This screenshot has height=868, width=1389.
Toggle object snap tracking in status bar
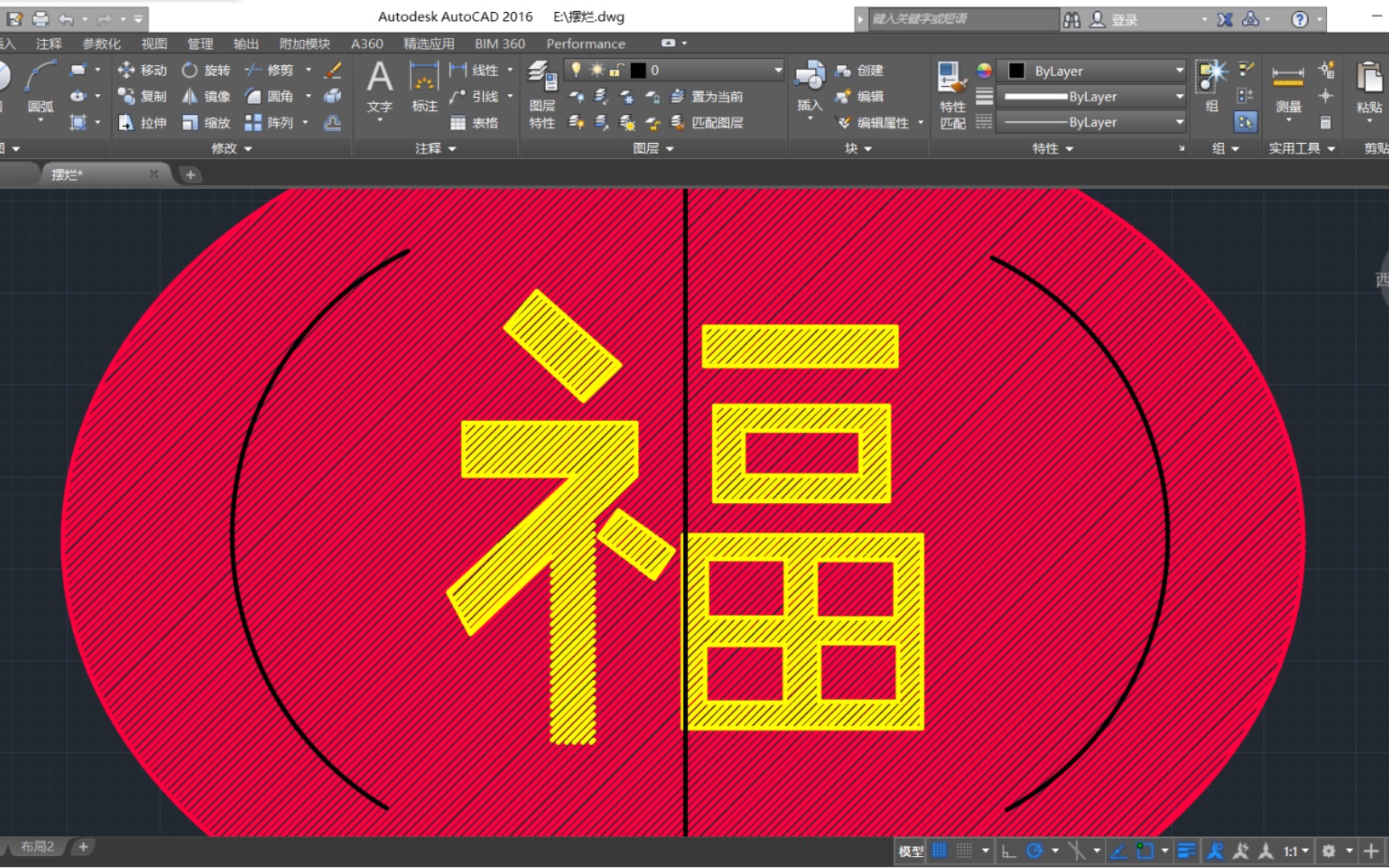tap(1118, 850)
